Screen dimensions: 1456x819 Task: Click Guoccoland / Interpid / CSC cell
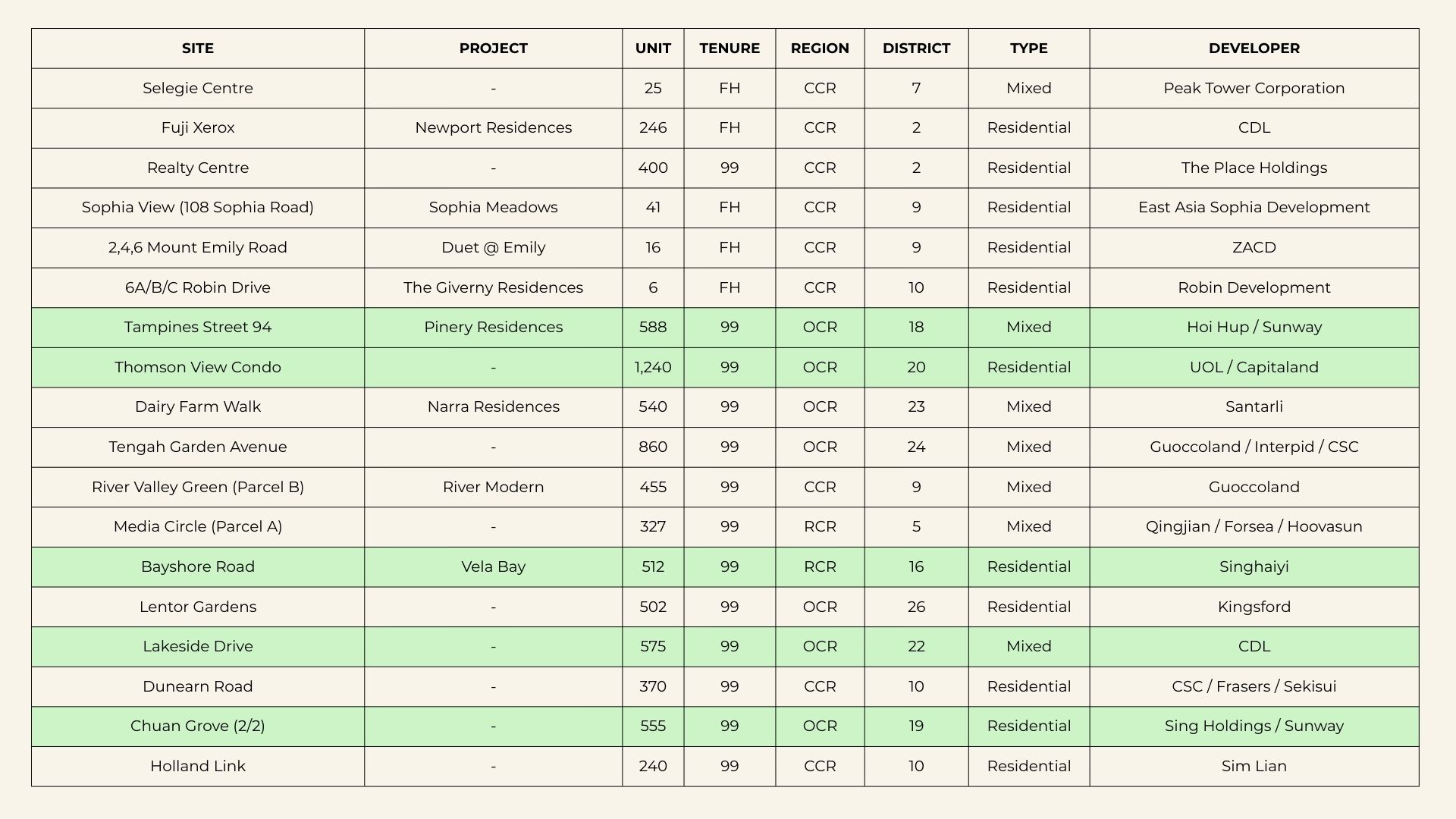tap(1254, 447)
